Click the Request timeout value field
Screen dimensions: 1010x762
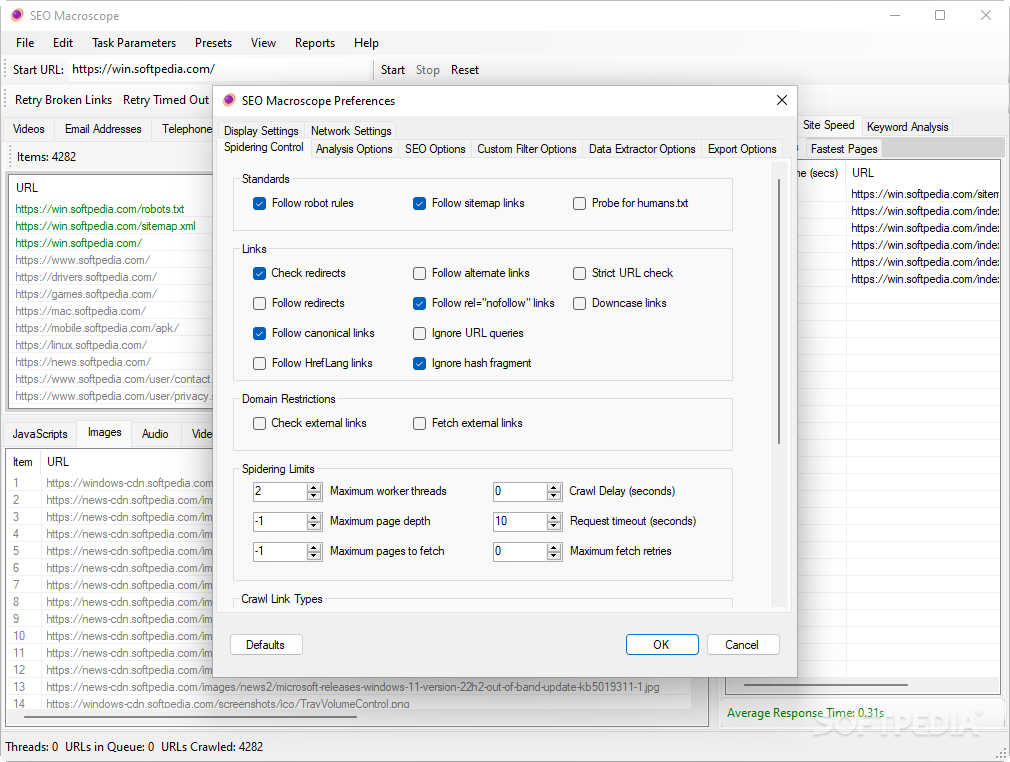(520, 521)
